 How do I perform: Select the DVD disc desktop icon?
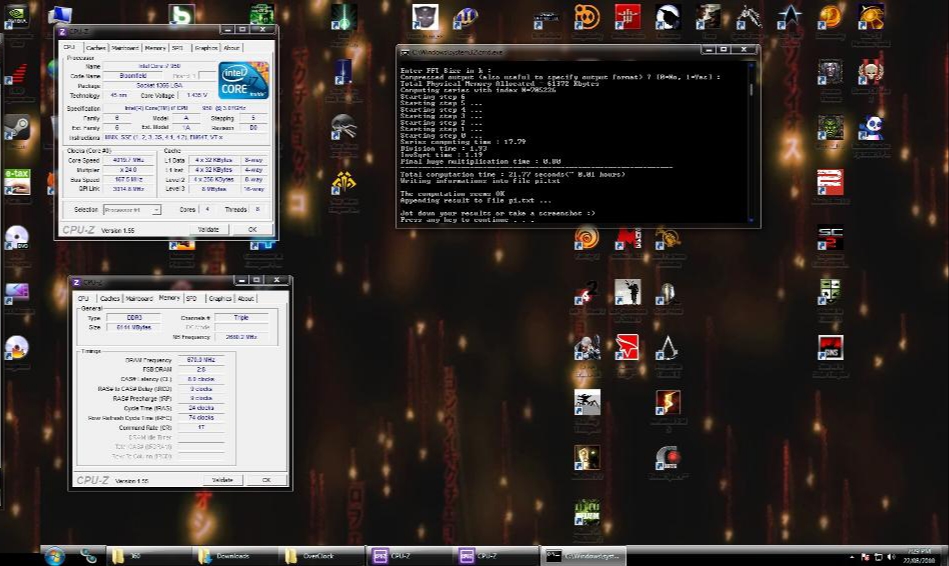coord(17,238)
